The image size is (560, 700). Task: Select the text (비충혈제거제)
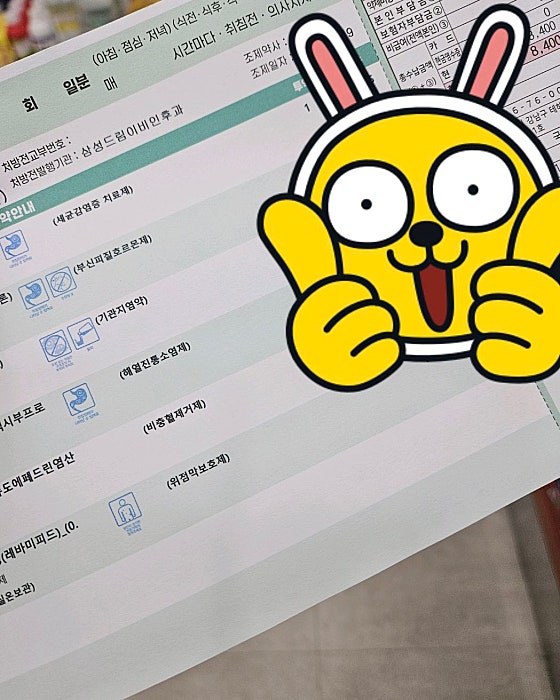point(175,417)
